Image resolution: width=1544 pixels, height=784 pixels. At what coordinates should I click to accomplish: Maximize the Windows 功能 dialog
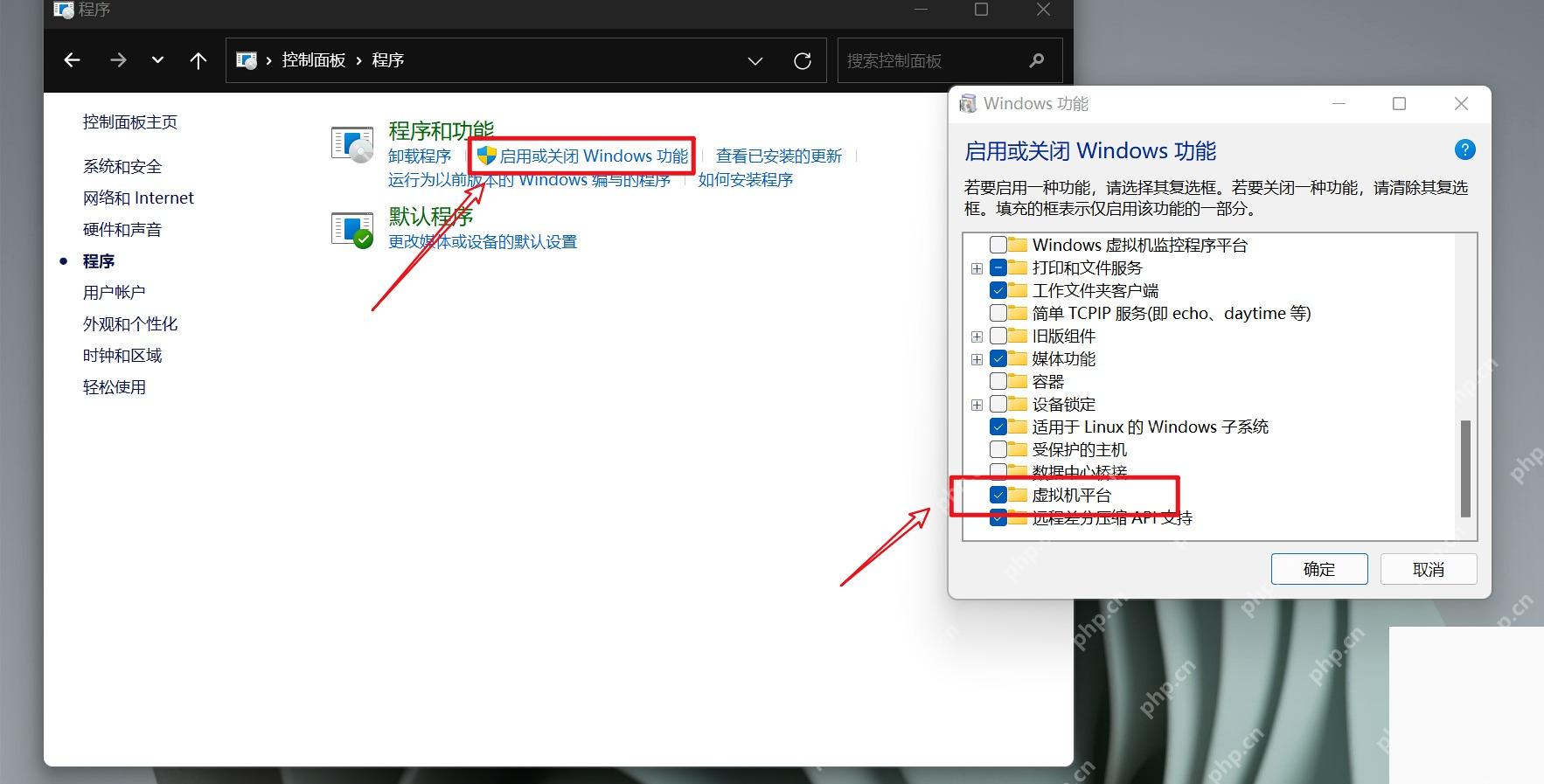point(1399,104)
